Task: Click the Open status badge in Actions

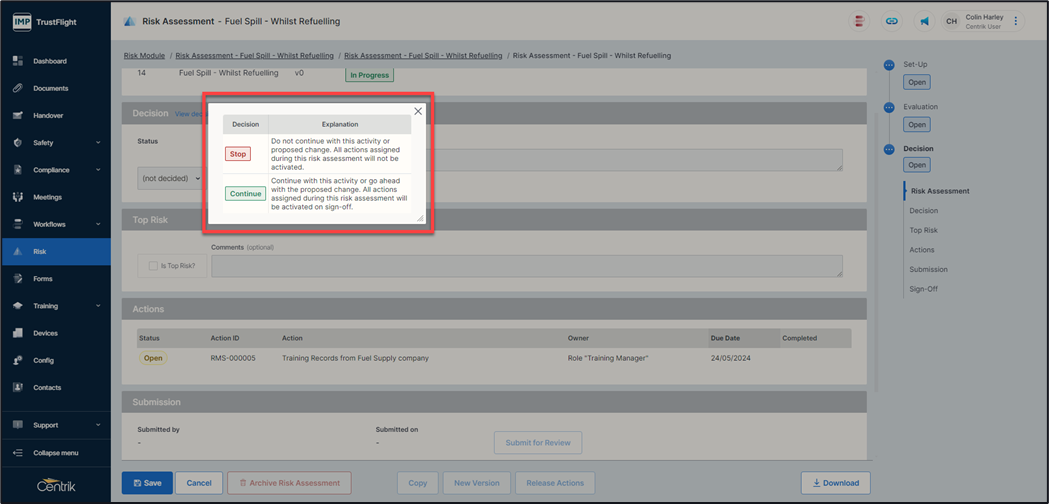Action: [x=153, y=358]
